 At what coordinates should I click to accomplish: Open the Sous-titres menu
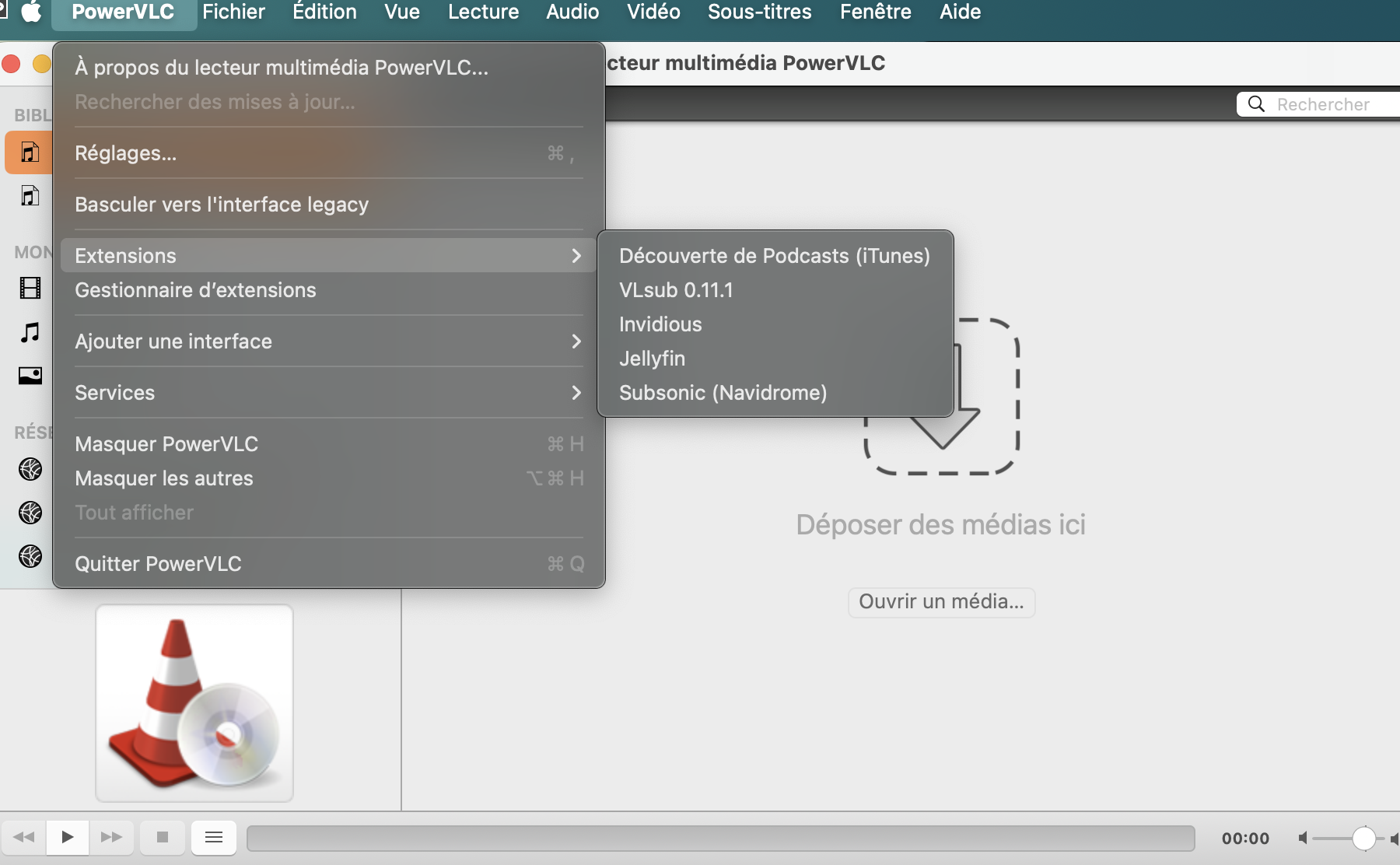click(x=760, y=12)
